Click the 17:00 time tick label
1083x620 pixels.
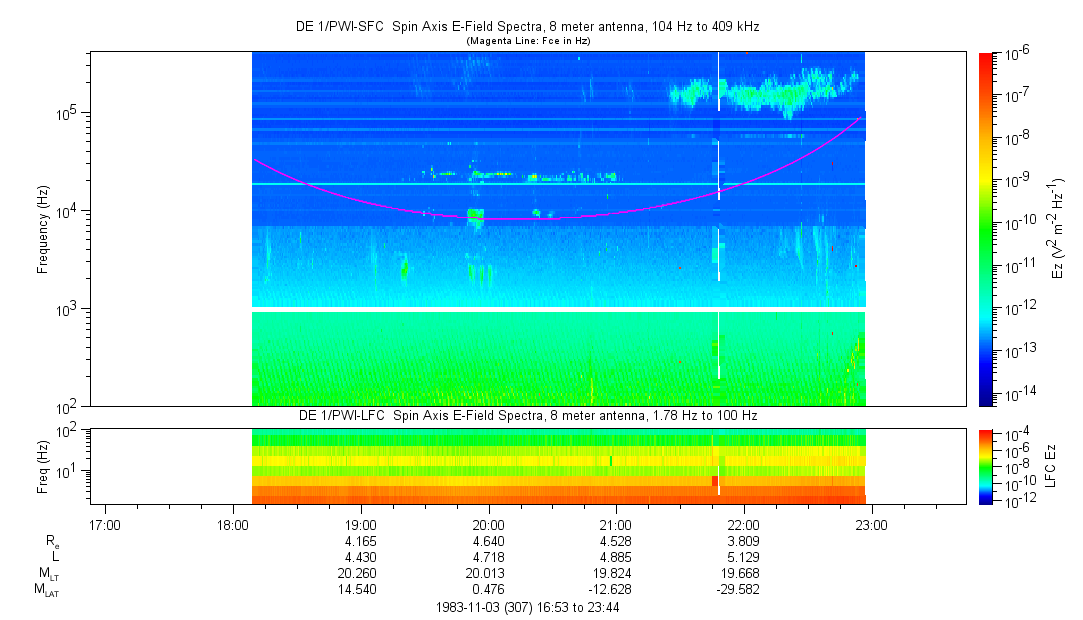coord(104,526)
